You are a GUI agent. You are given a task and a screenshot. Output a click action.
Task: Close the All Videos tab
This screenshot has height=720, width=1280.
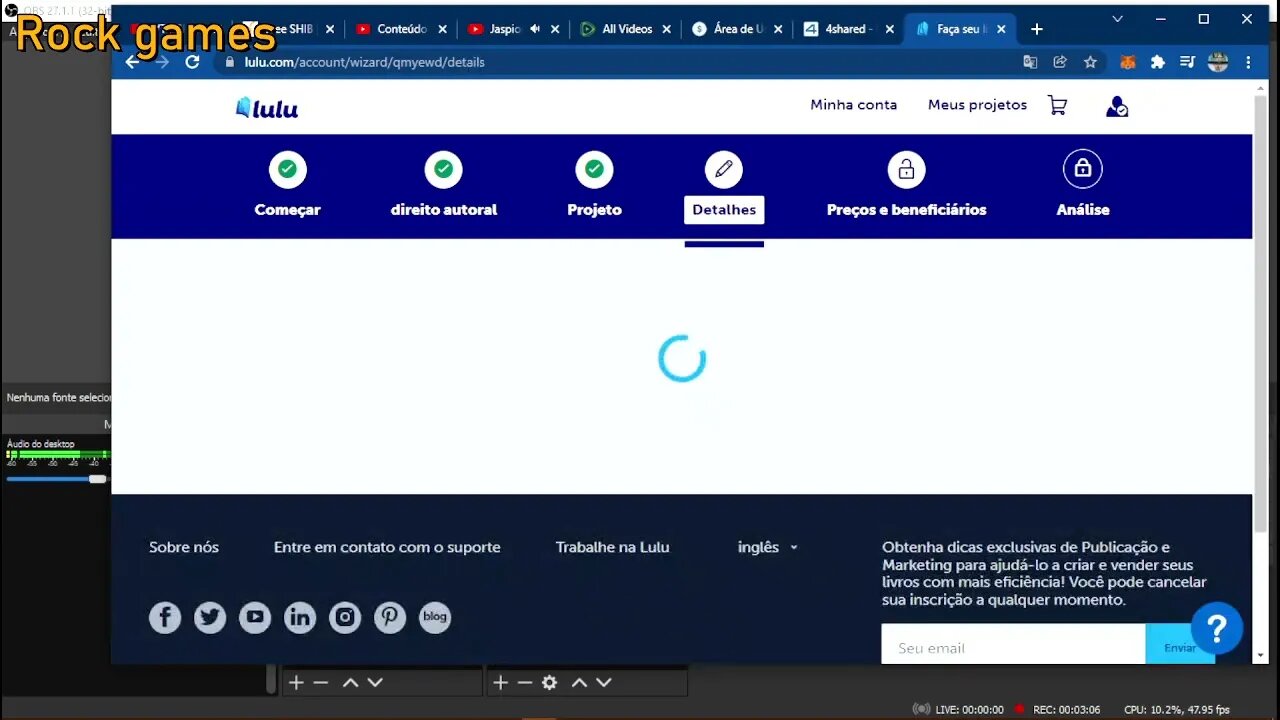pyautogui.click(x=666, y=29)
